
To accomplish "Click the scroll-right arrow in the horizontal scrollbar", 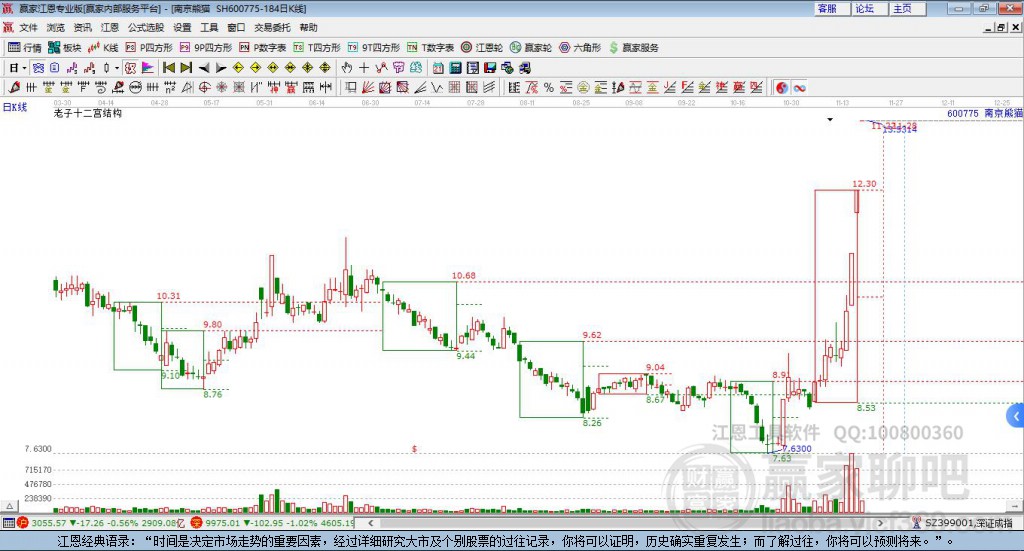I will (880, 523).
